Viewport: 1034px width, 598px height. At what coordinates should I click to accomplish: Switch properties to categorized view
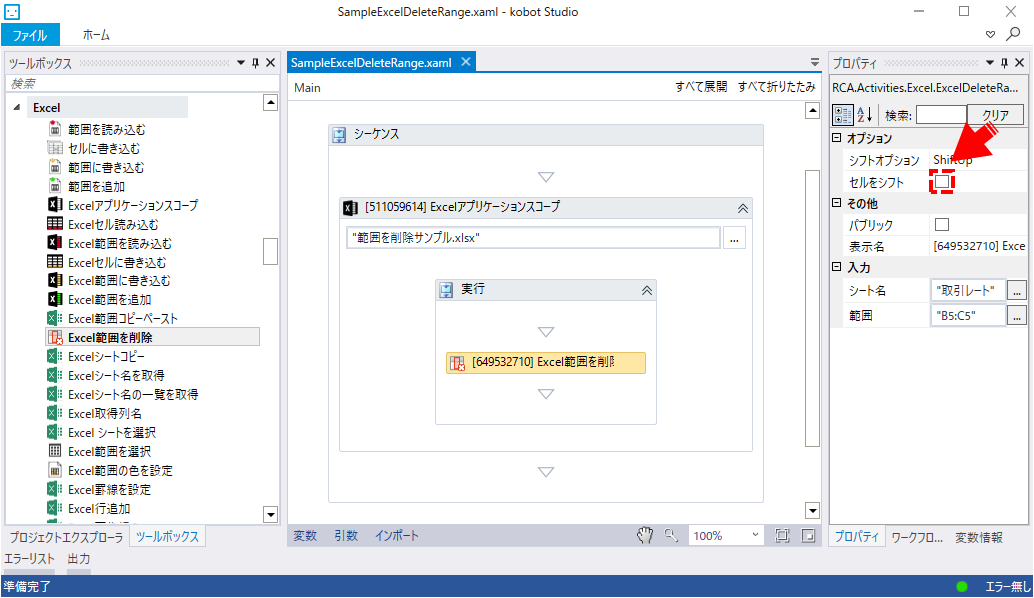pyautogui.click(x=843, y=115)
